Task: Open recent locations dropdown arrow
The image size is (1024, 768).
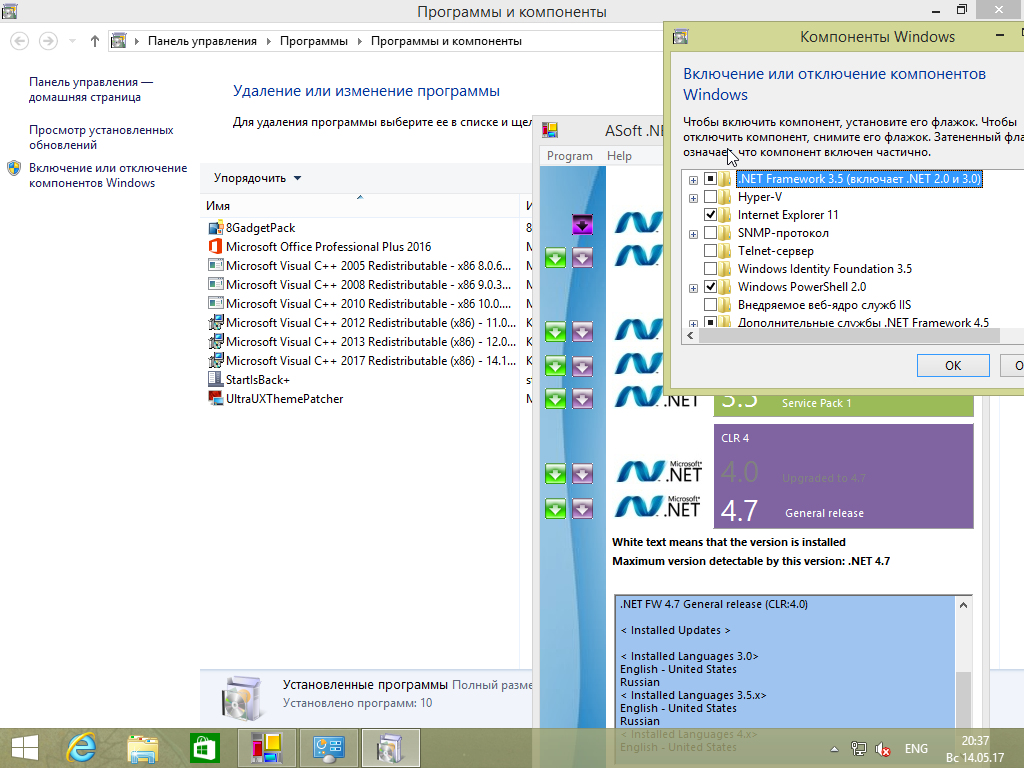Action: 72,41
